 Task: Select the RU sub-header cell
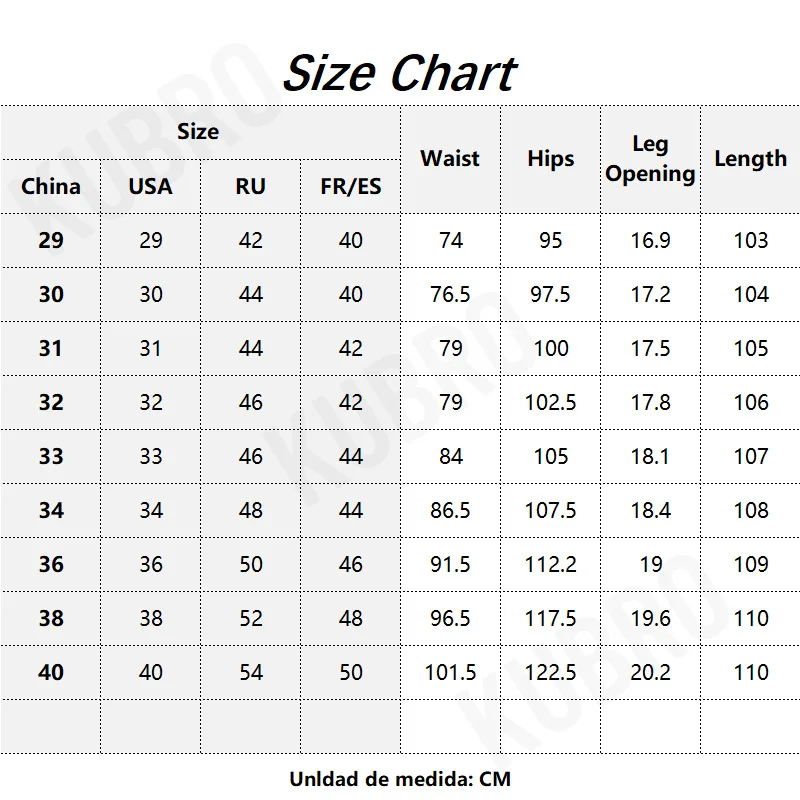coord(251,186)
